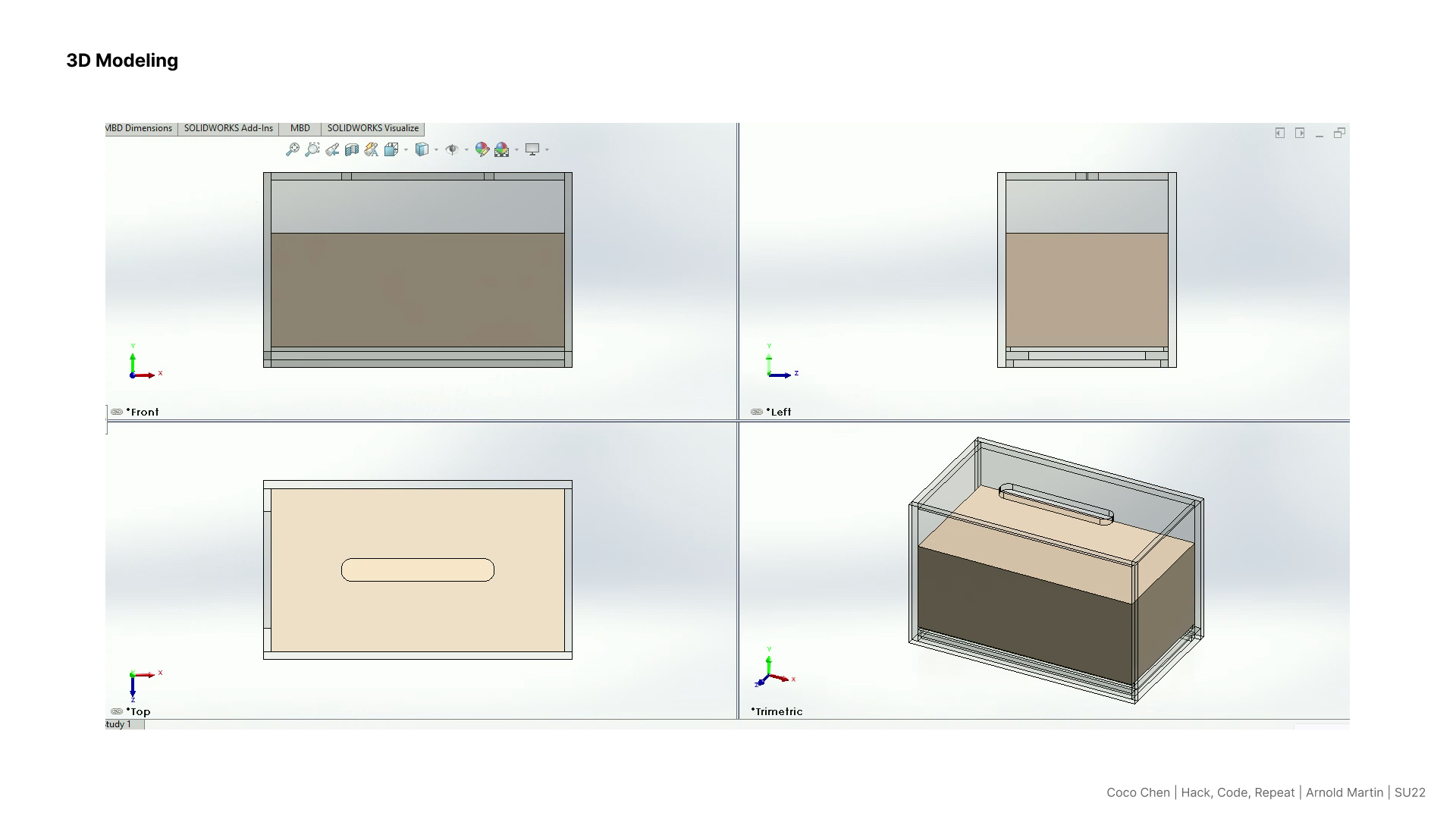Toggle the view link icon beside *Left
Image resolution: width=1456 pixels, height=819 pixels.
757,412
